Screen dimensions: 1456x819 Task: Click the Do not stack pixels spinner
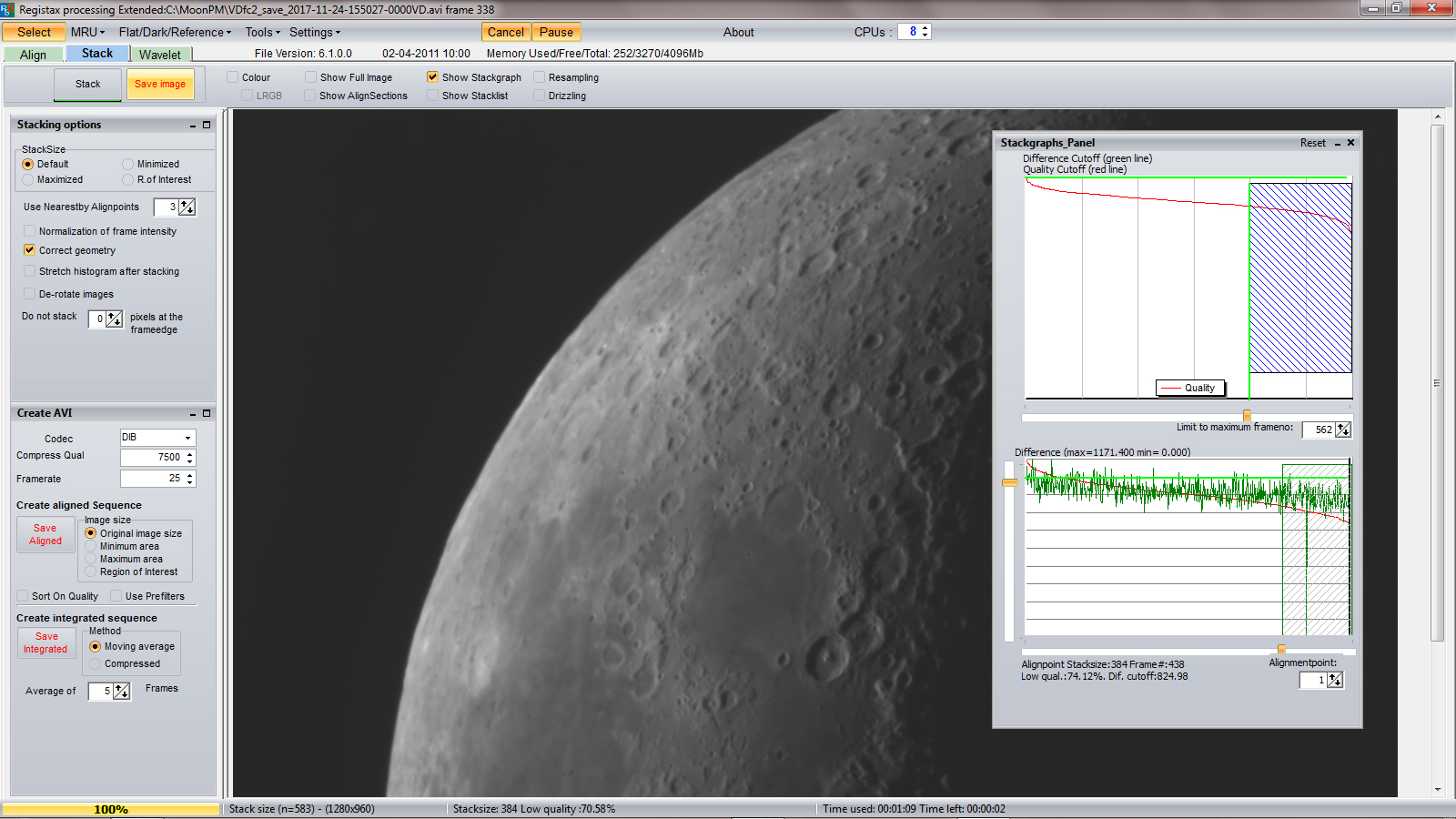click(x=114, y=319)
